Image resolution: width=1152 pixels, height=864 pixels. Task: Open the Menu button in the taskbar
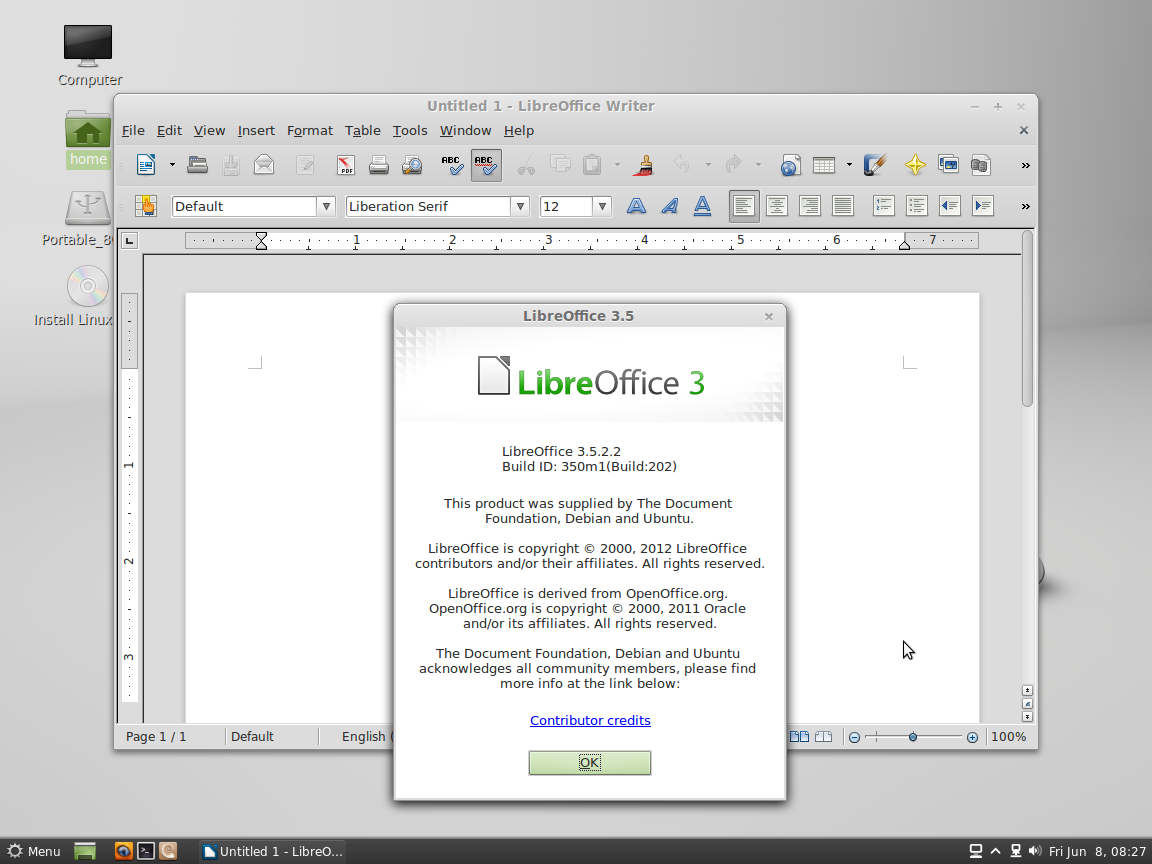pos(34,851)
